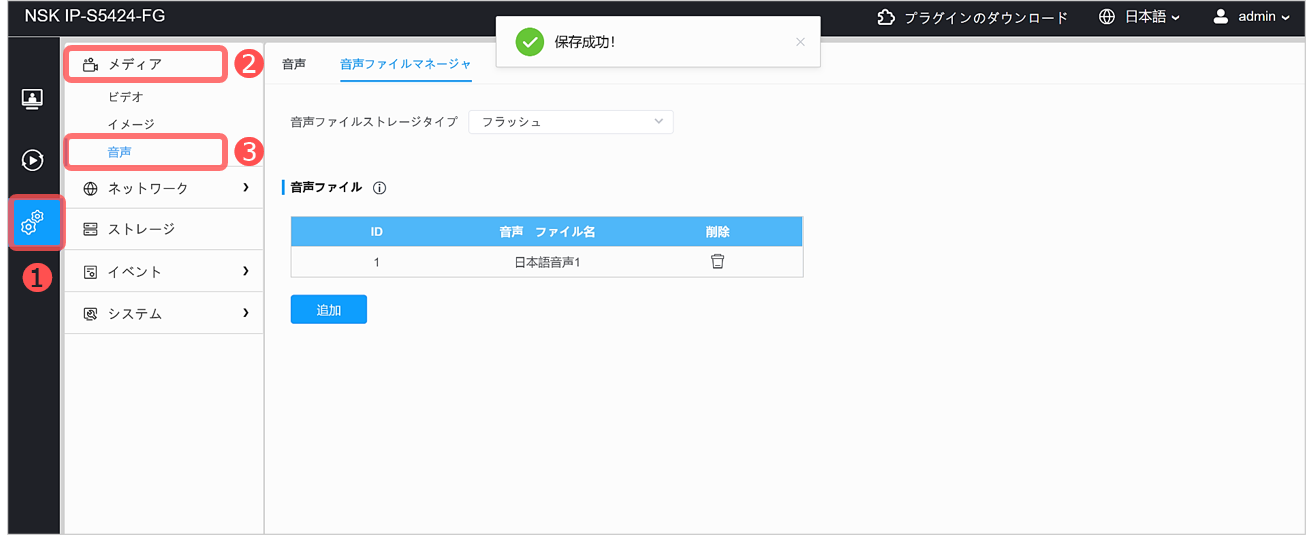Viewport: 1306px width, 535px height.
Task: Click the admin user avatar icon
Action: pos(1220,17)
